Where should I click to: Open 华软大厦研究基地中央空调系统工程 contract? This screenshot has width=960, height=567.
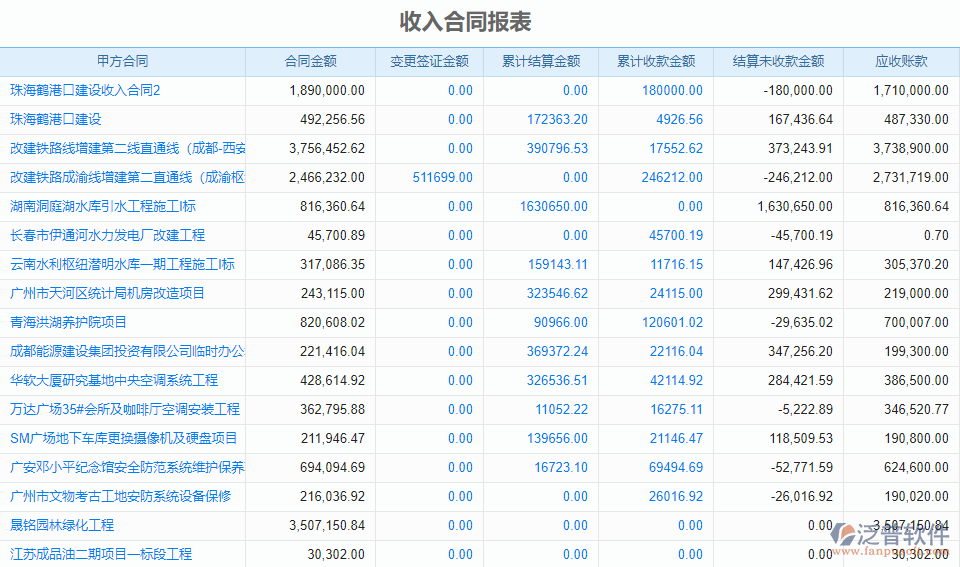pyautogui.click(x=114, y=380)
